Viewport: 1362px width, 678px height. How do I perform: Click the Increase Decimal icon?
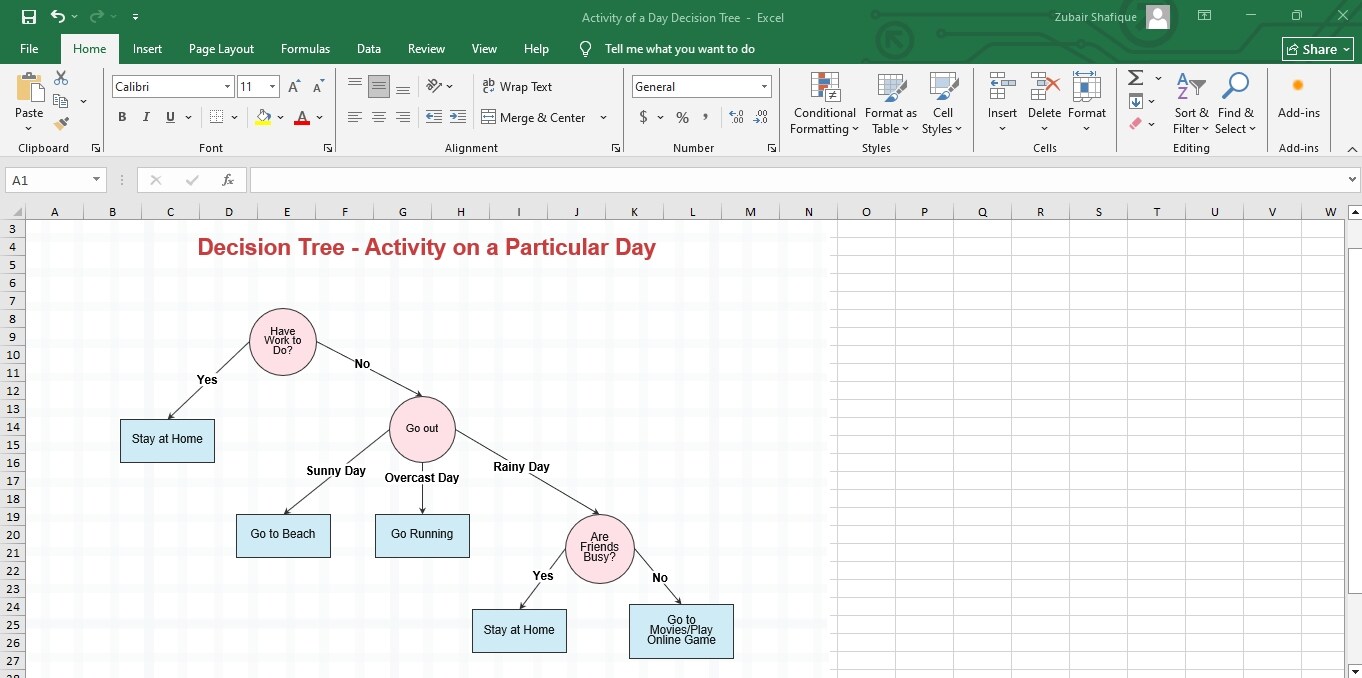736,117
